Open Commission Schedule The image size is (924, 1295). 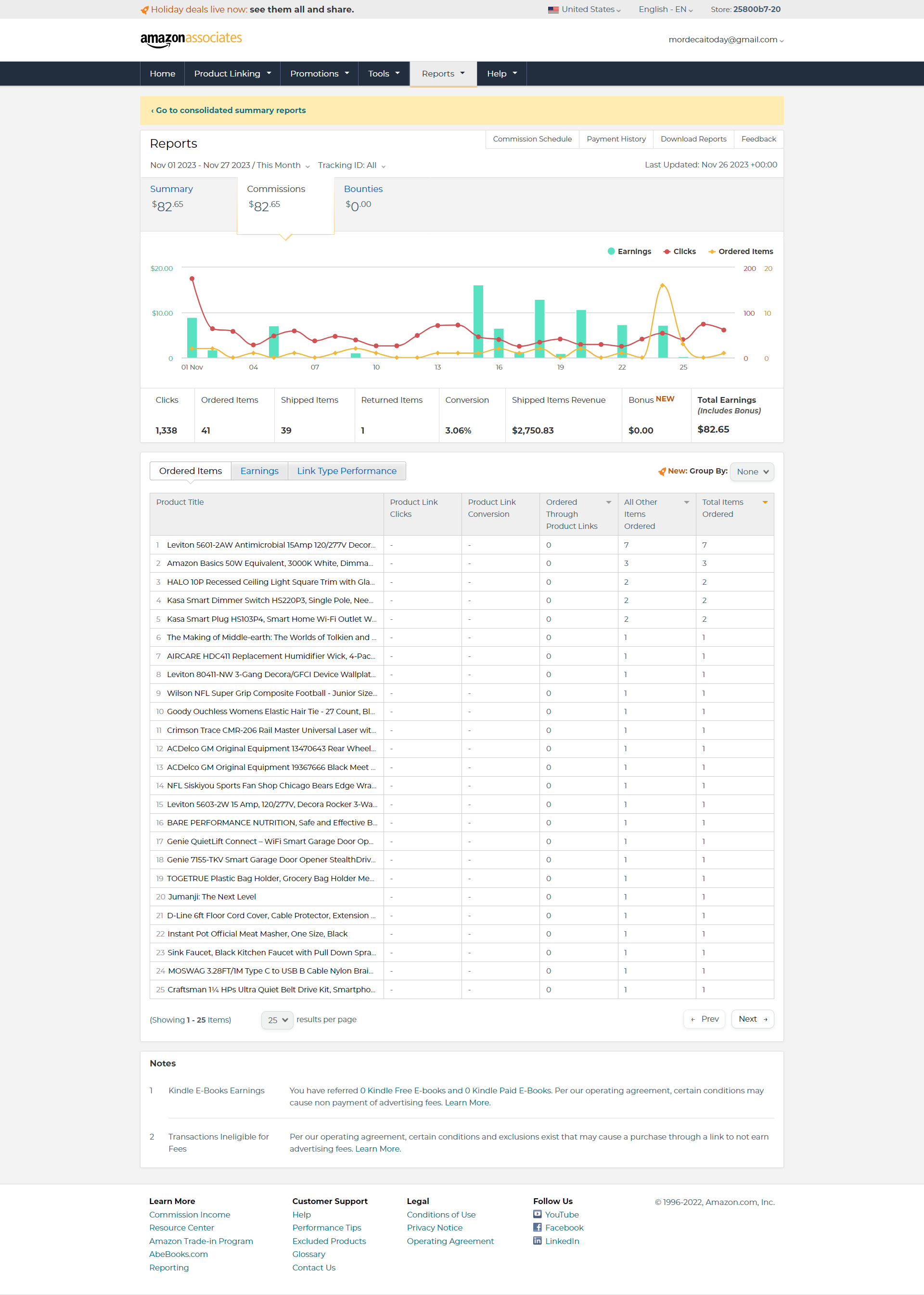pyautogui.click(x=532, y=140)
